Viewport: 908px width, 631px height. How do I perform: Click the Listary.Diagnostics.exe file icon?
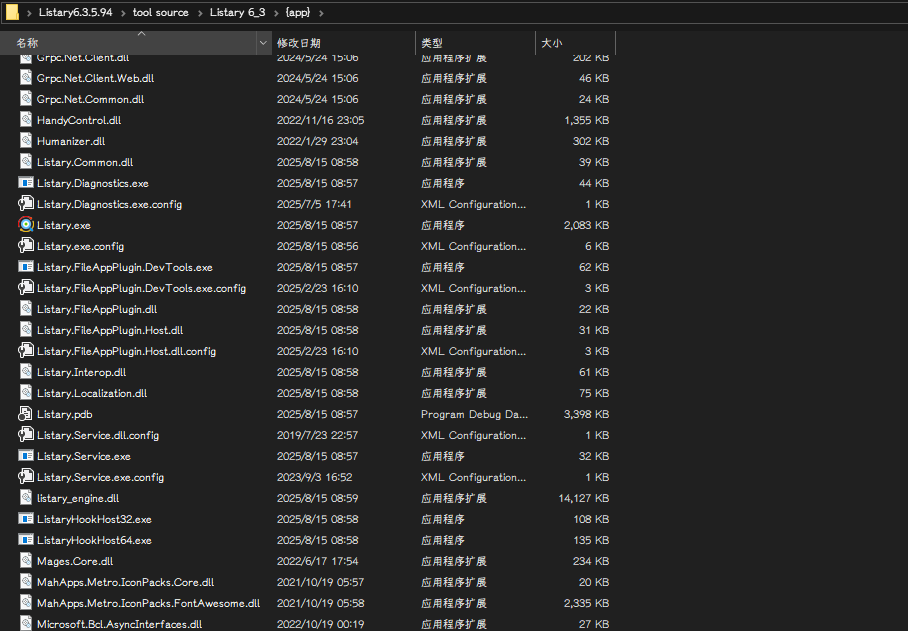[x=26, y=183]
